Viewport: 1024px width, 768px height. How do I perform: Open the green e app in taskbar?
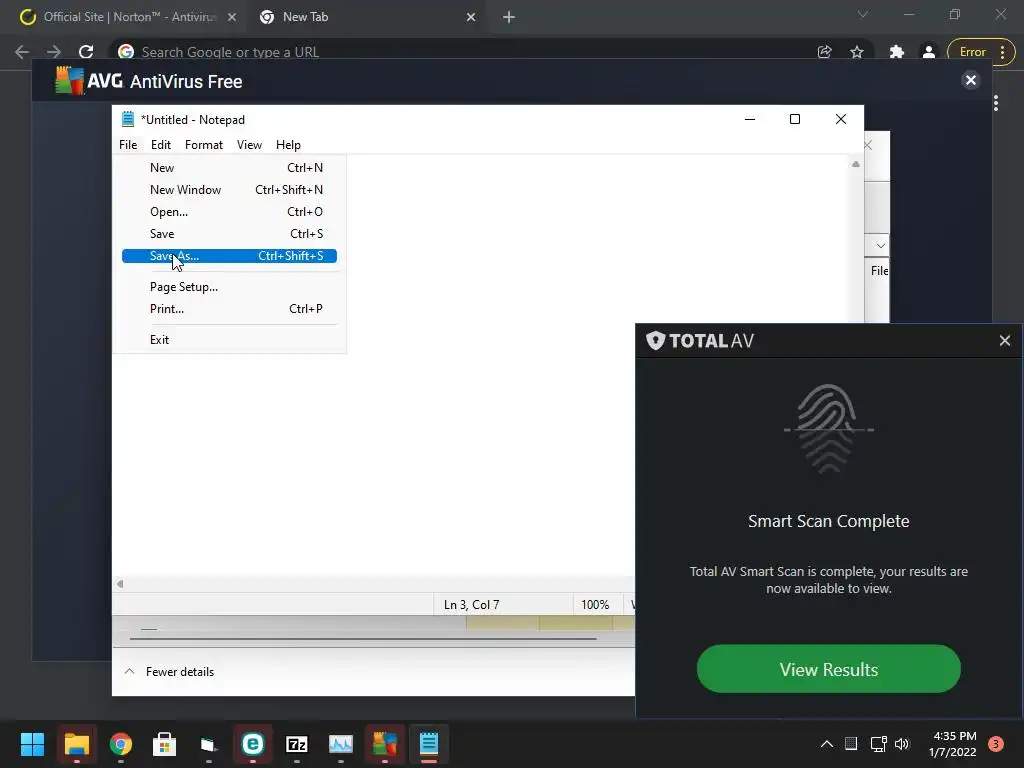coord(253,744)
